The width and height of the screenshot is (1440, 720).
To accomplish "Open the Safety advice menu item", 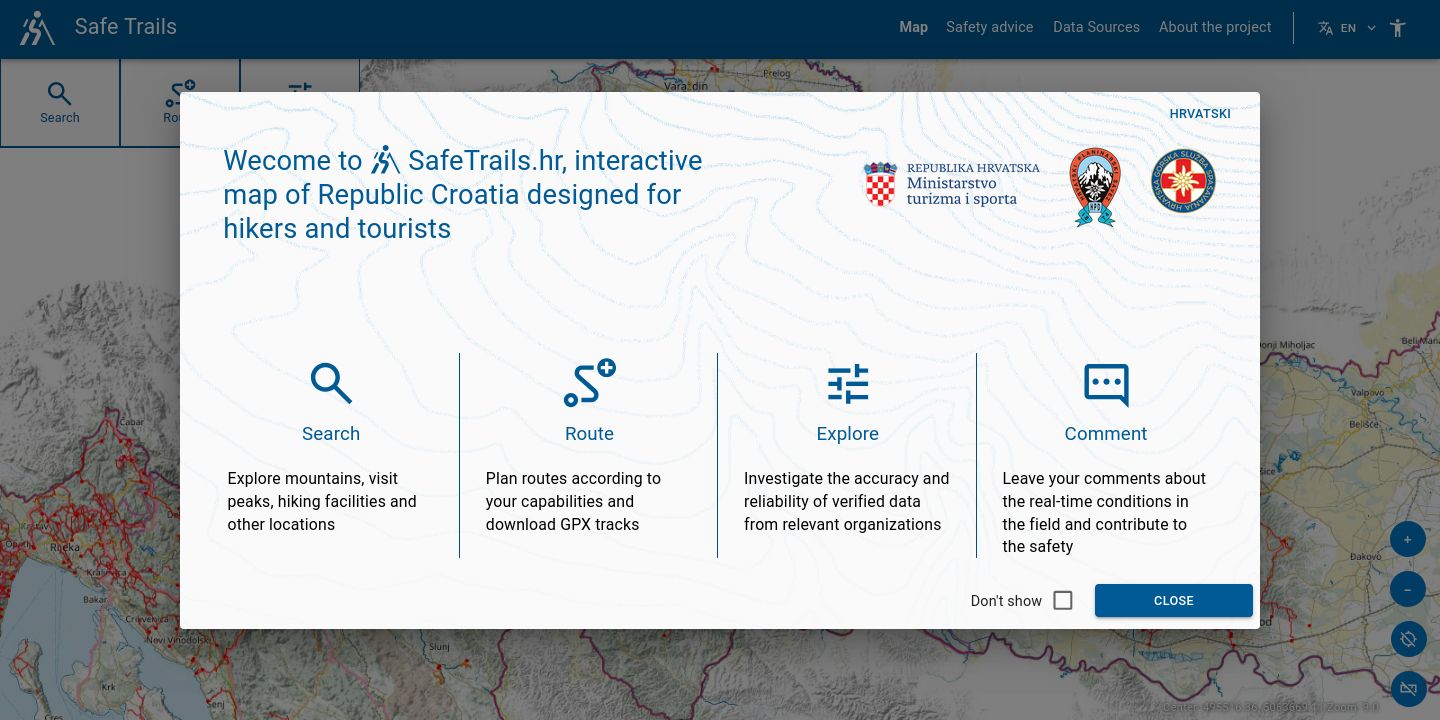I will coord(989,27).
